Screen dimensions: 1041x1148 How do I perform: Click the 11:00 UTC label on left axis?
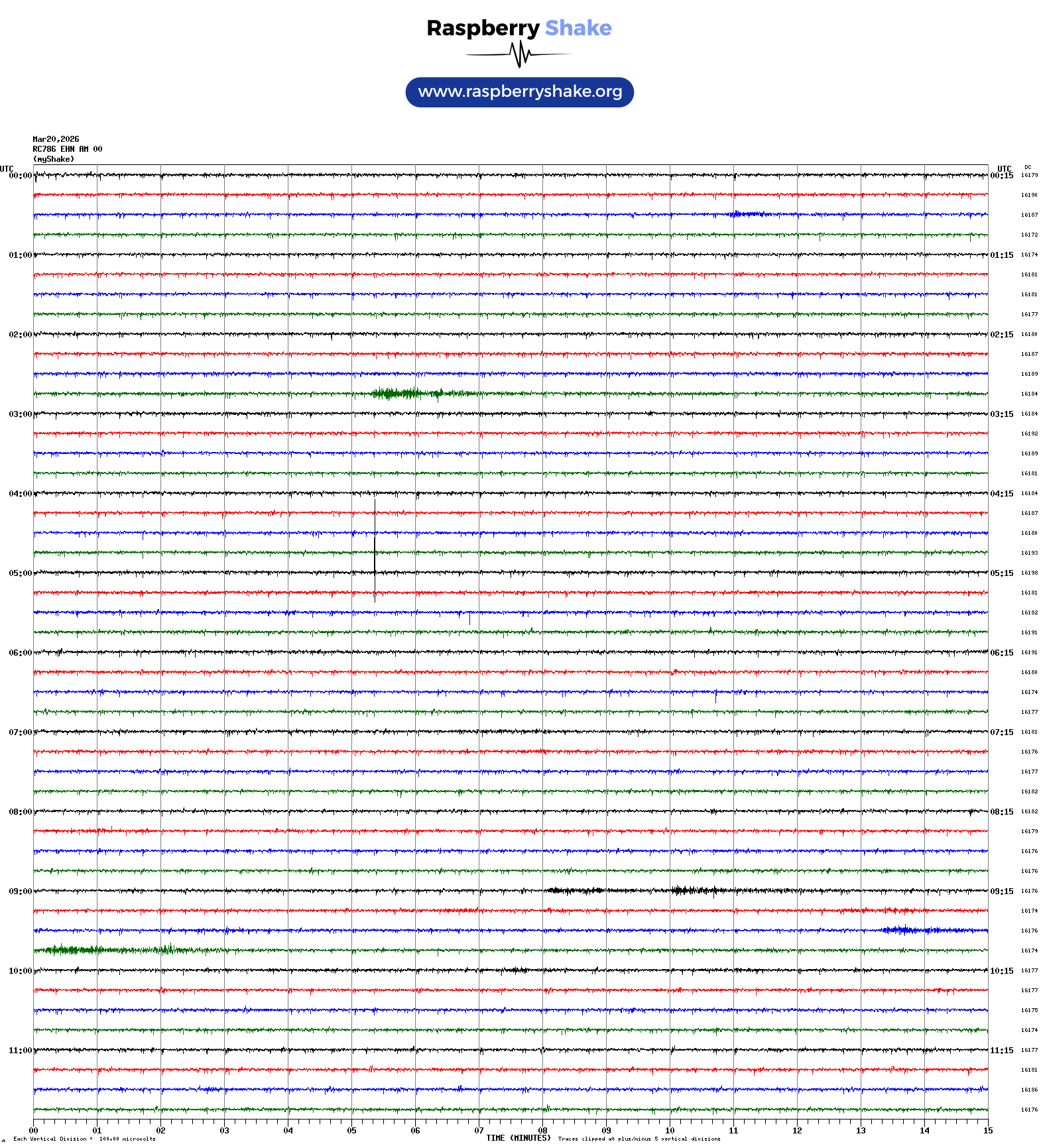click(20, 1051)
